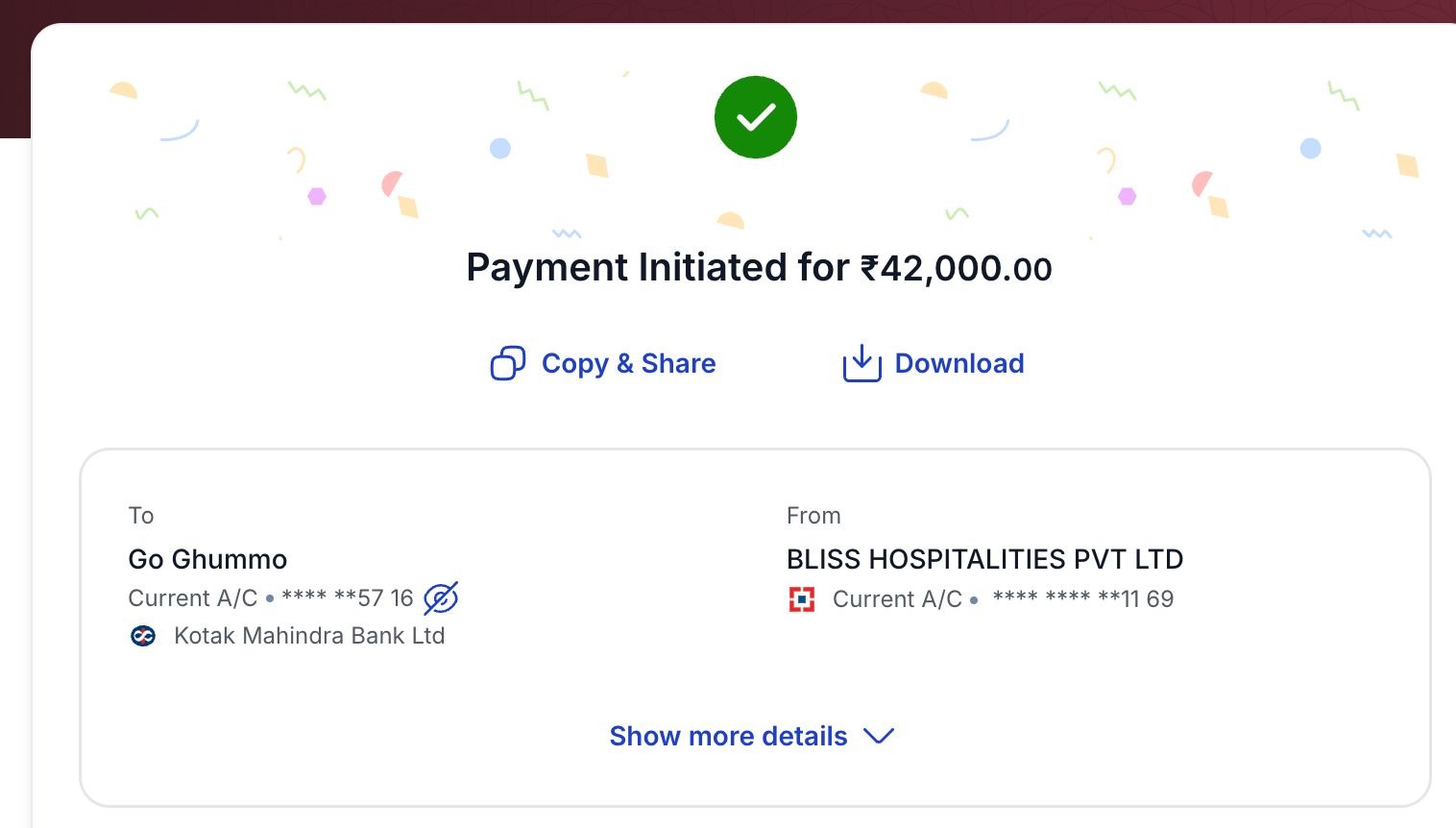Click the "From" sender label
1456x828 pixels.
point(813,516)
